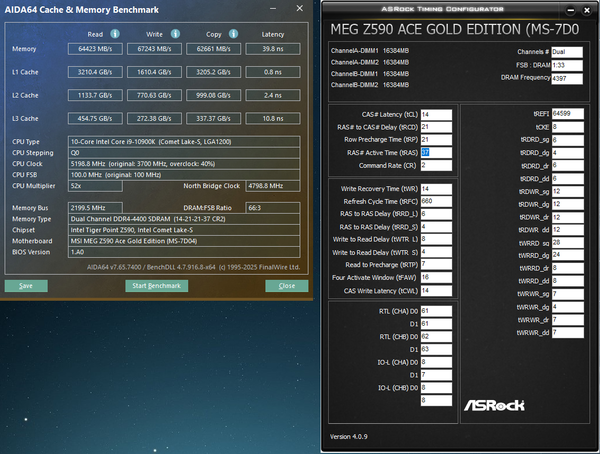Click the Channels # field showing Dual

(567, 52)
